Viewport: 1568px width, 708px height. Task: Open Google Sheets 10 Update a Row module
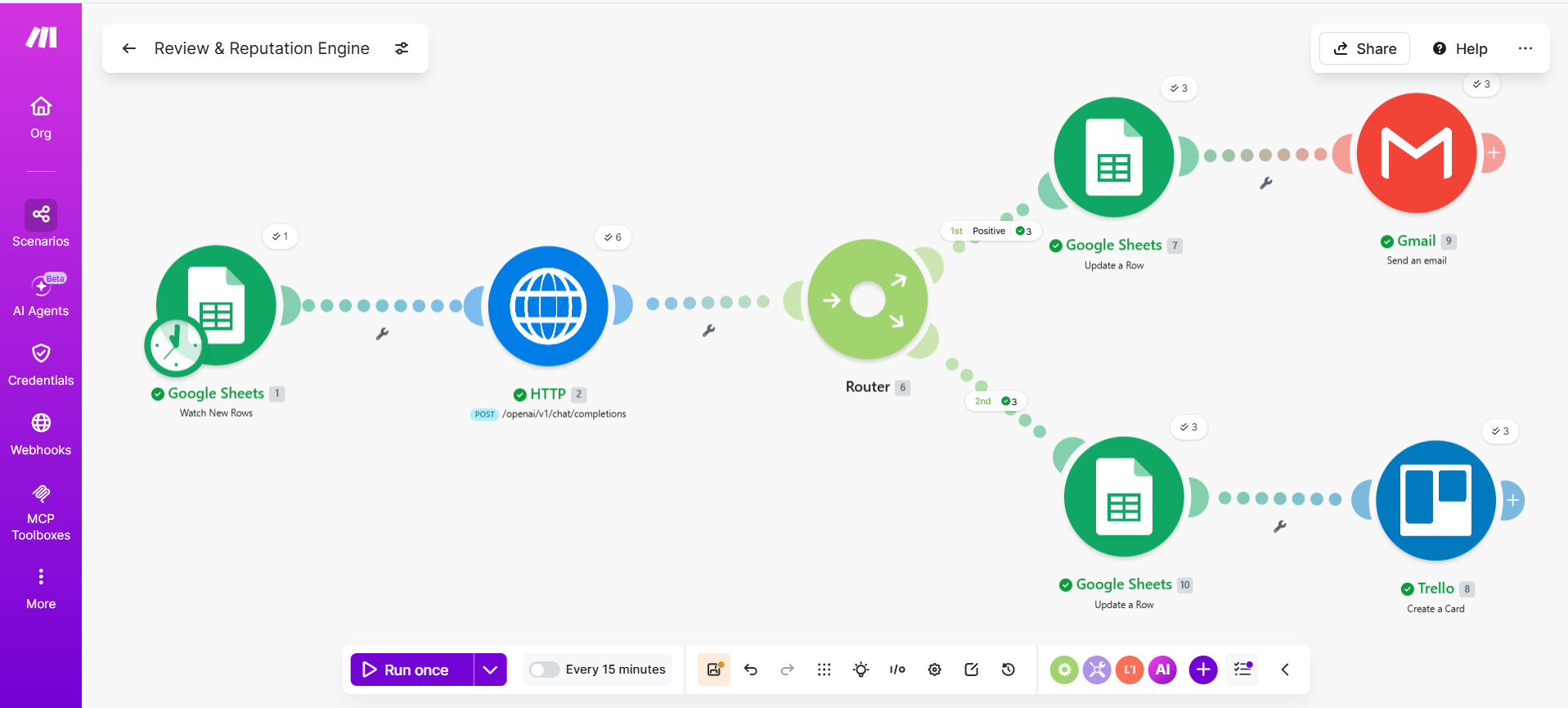[1124, 497]
